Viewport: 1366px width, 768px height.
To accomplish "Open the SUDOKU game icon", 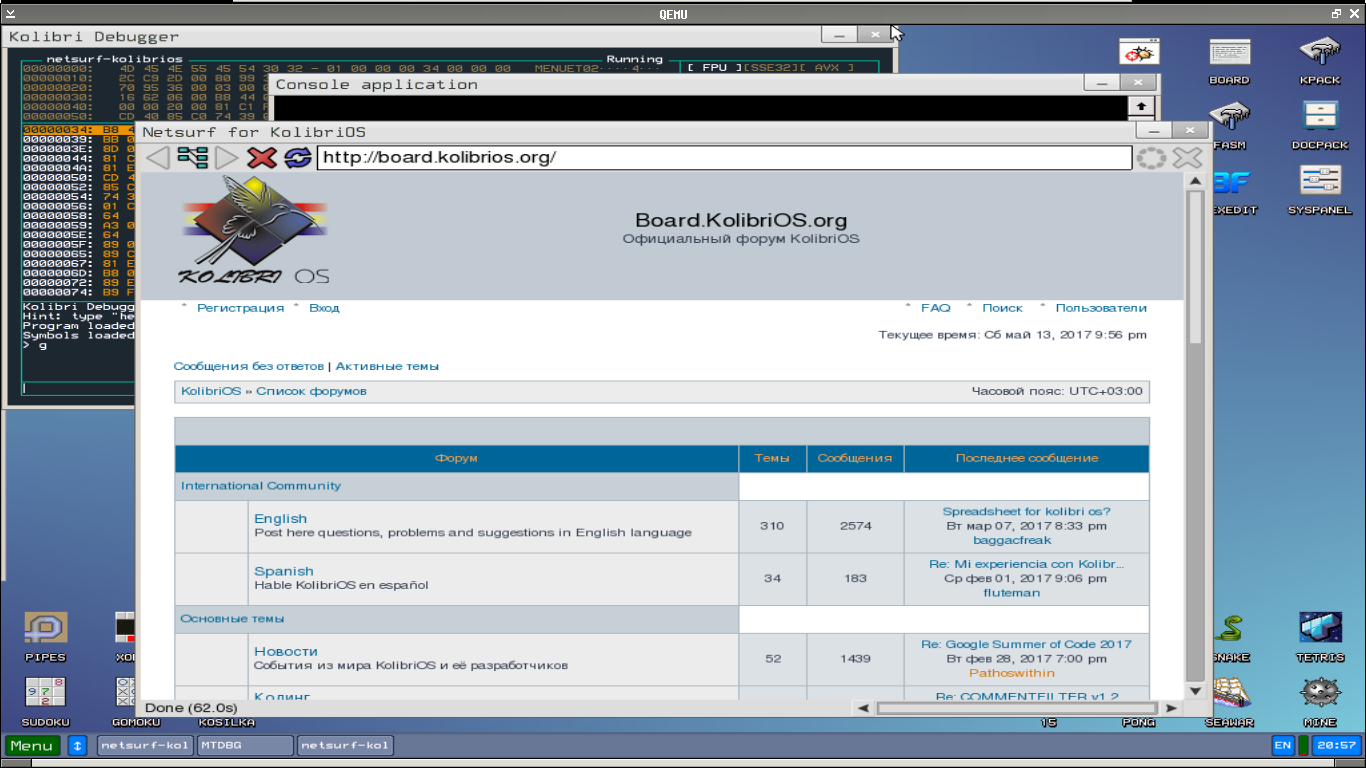I will pos(45,697).
